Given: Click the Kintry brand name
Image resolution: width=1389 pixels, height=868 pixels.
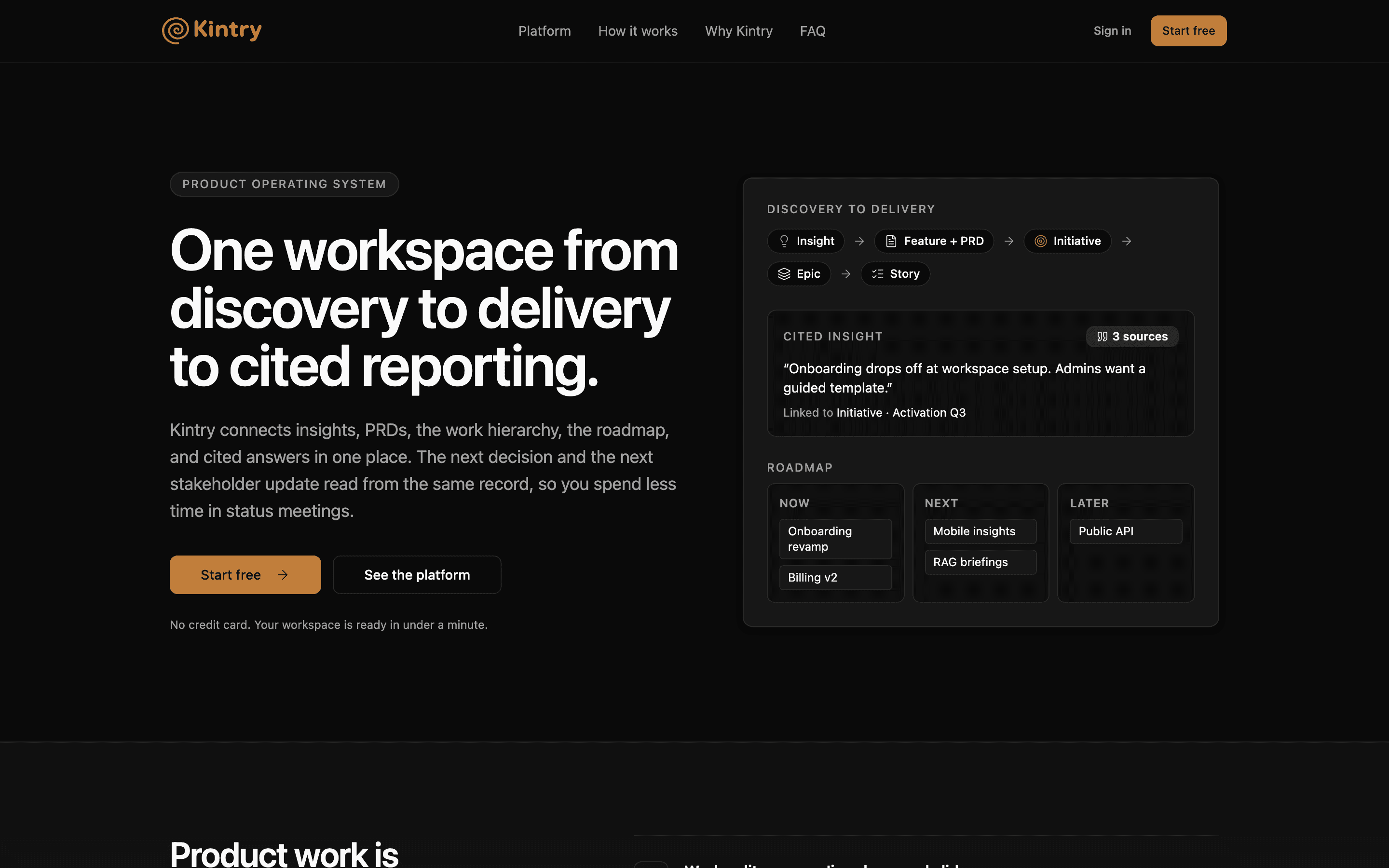Looking at the screenshot, I should (228, 30).
